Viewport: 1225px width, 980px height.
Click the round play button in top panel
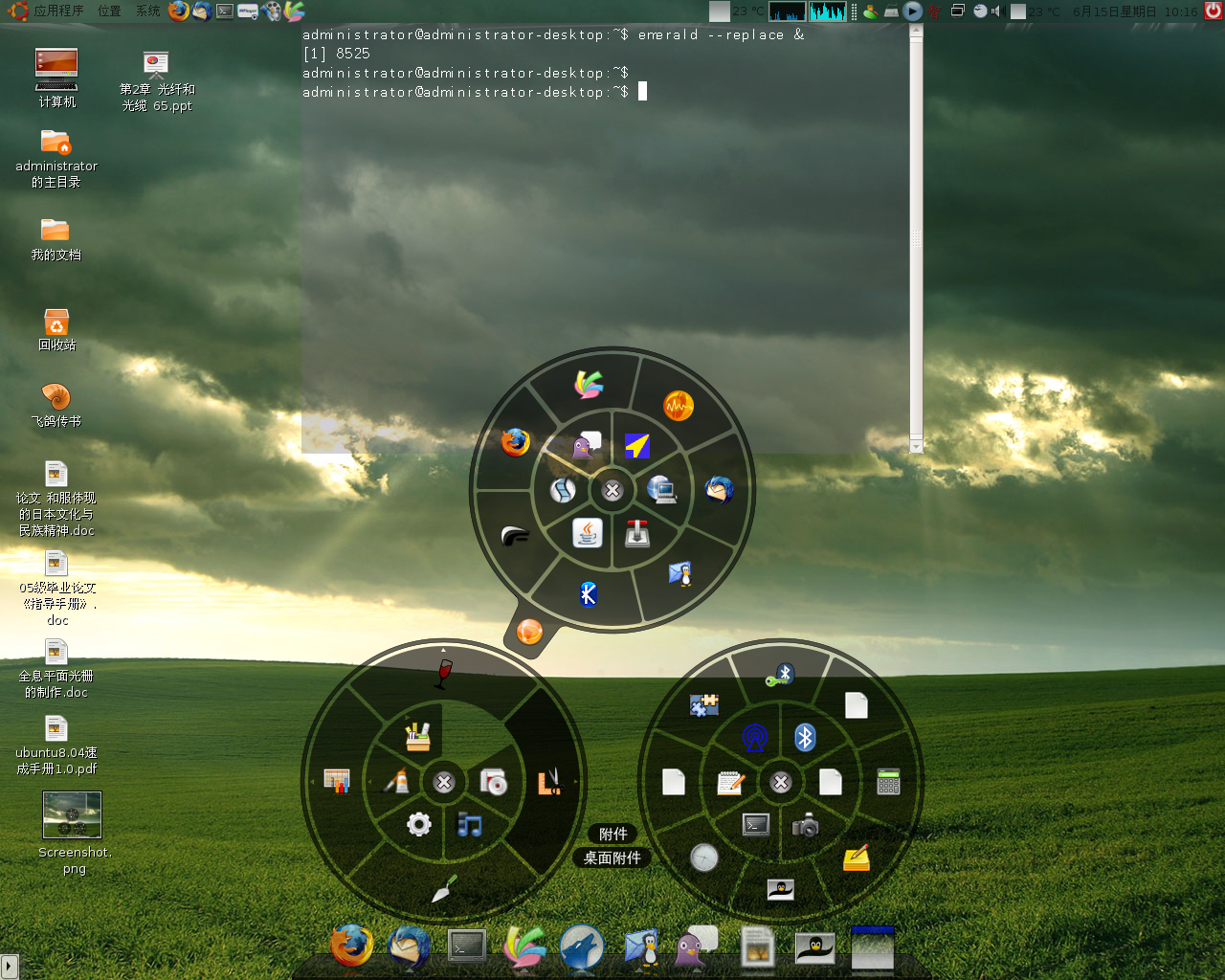pos(912,11)
